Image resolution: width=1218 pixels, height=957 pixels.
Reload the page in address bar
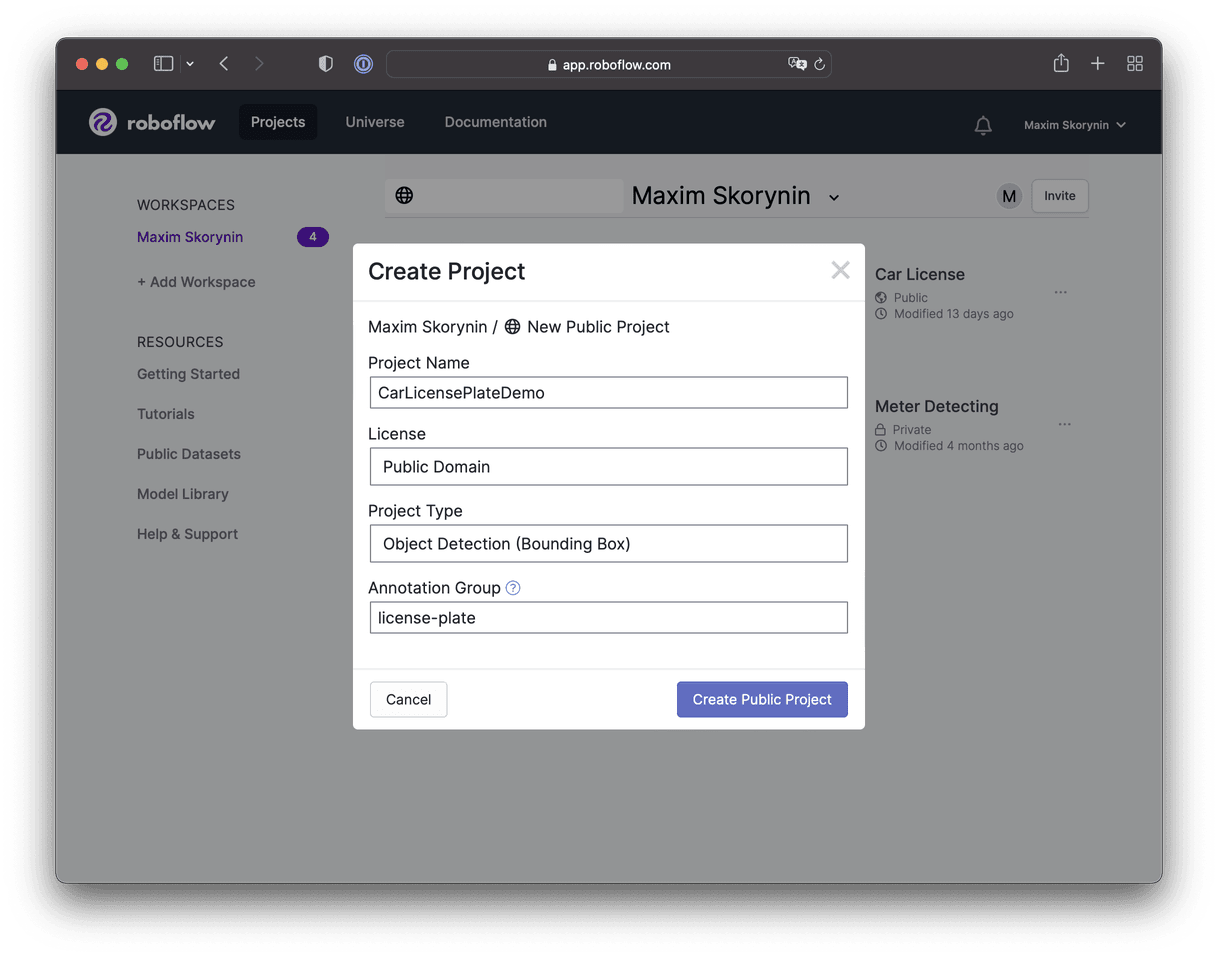coord(819,65)
